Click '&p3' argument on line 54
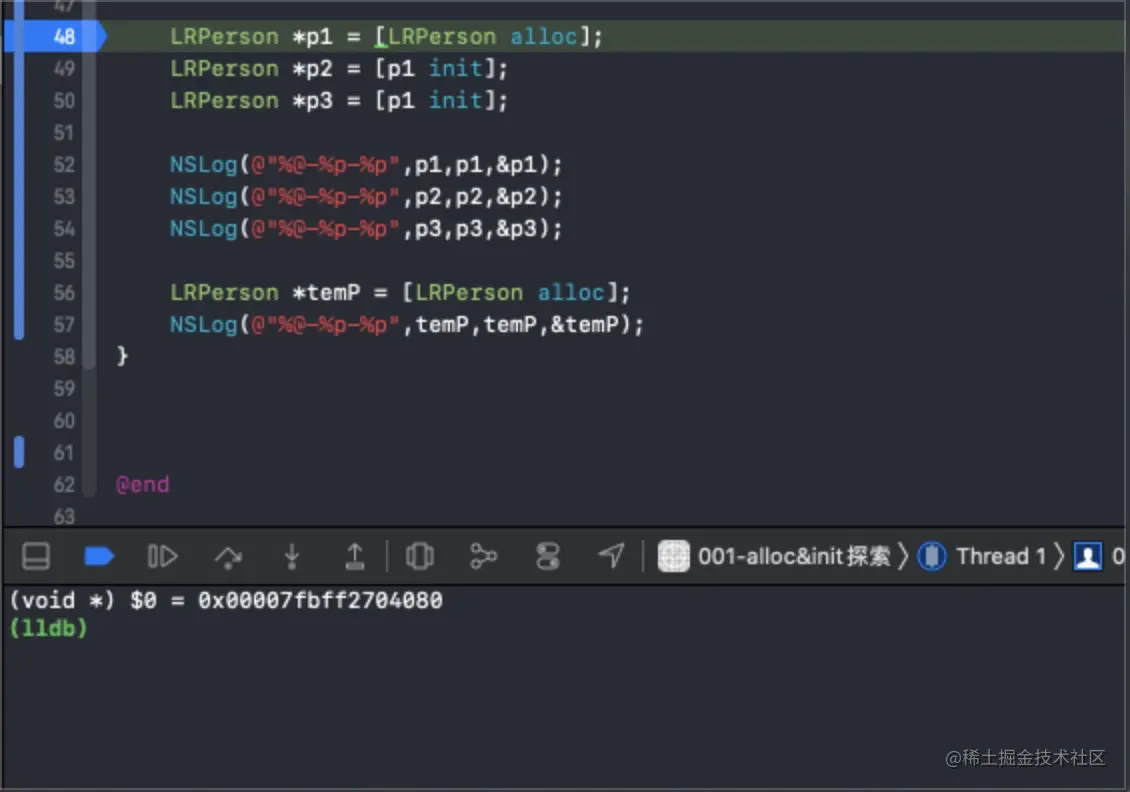Image resolution: width=1130 pixels, height=792 pixels. [517, 229]
